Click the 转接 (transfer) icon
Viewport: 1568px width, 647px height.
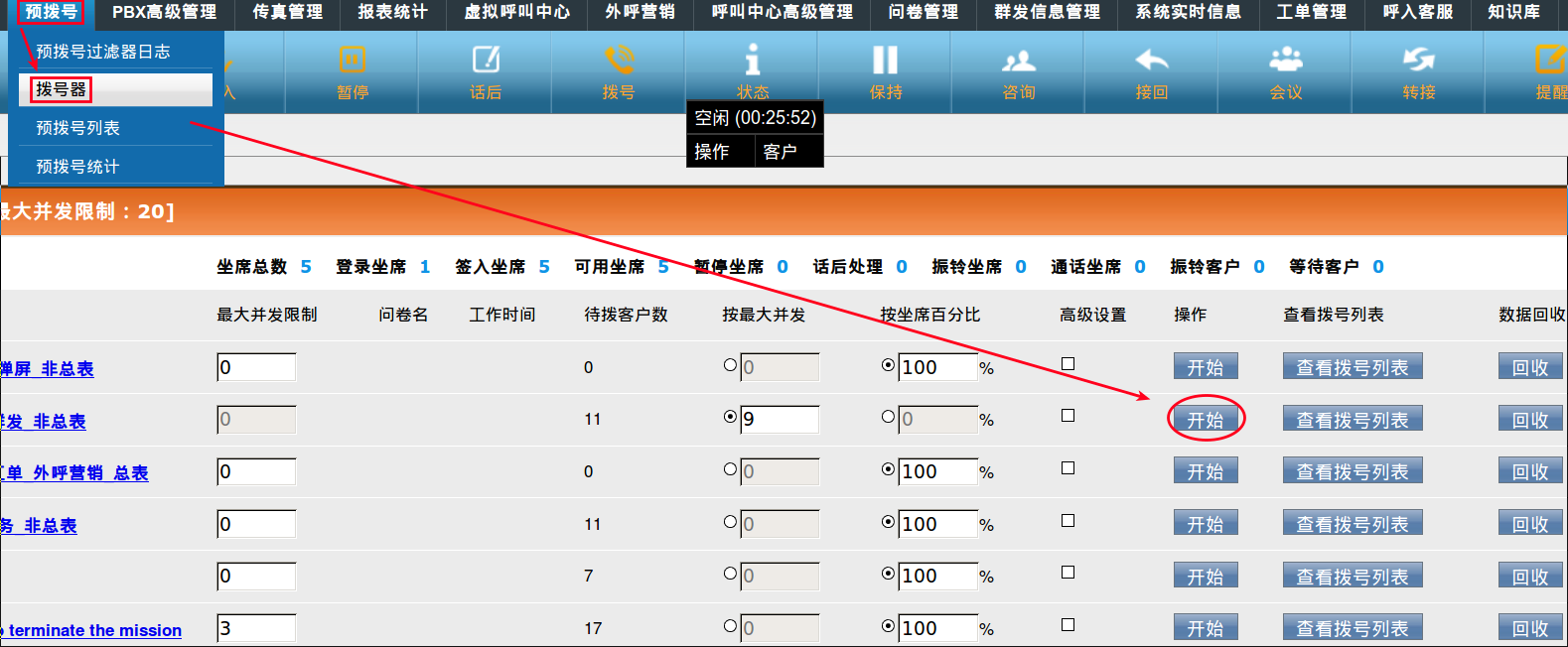pyautogui.click(x=1419, y=61)
